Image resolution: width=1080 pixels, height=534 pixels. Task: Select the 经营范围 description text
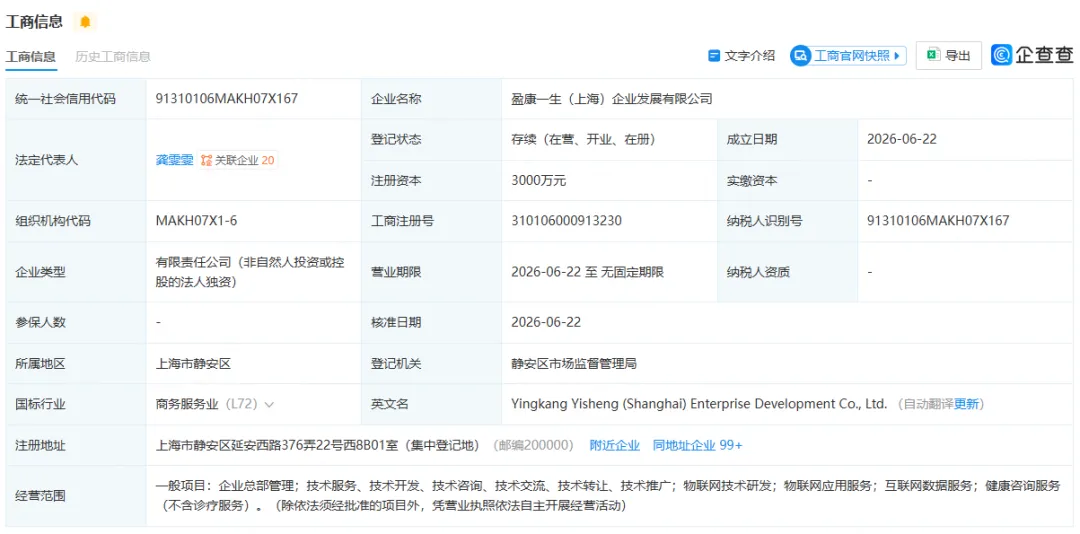tap(608, 495)
